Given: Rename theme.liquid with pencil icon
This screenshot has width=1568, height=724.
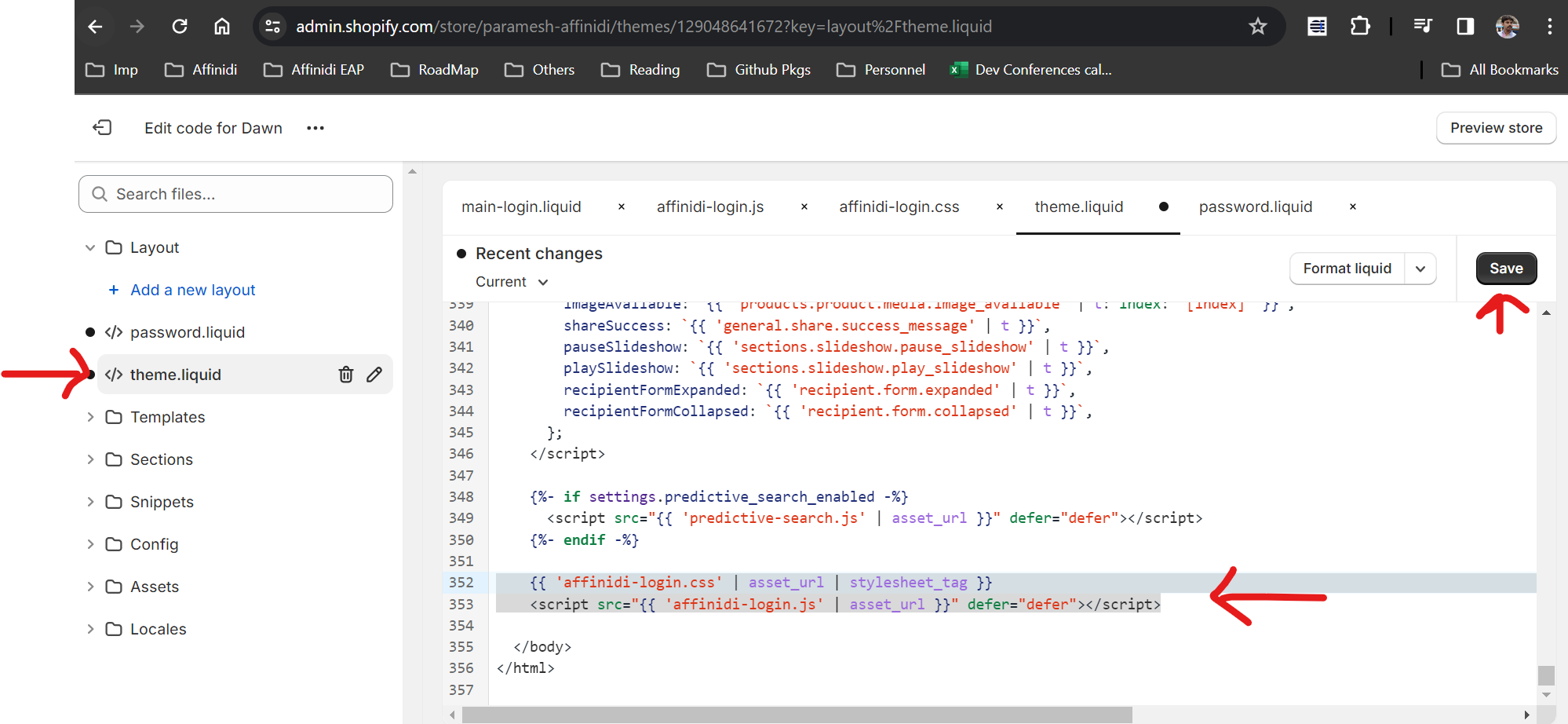Looking at the screenshot, I should [x=374, y=375].
